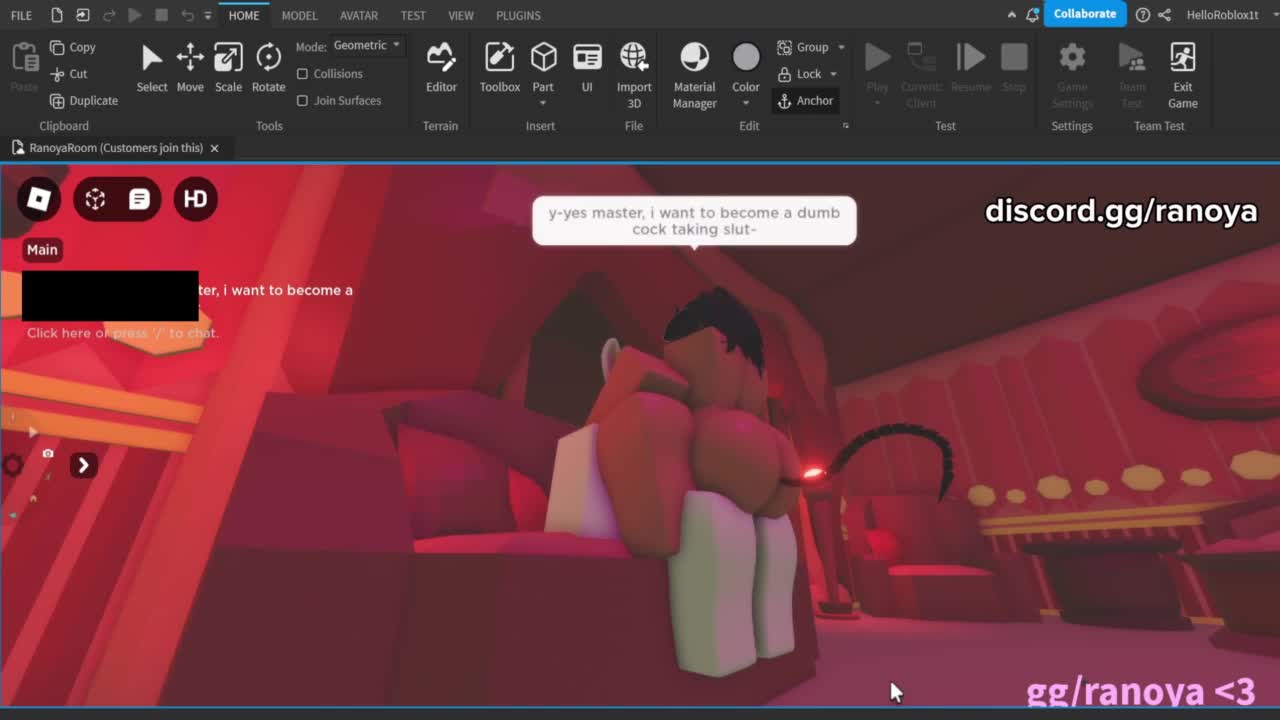The image size is (1280, 720).
Task: Choose the Rotate tool
Action: pos(268,68)
